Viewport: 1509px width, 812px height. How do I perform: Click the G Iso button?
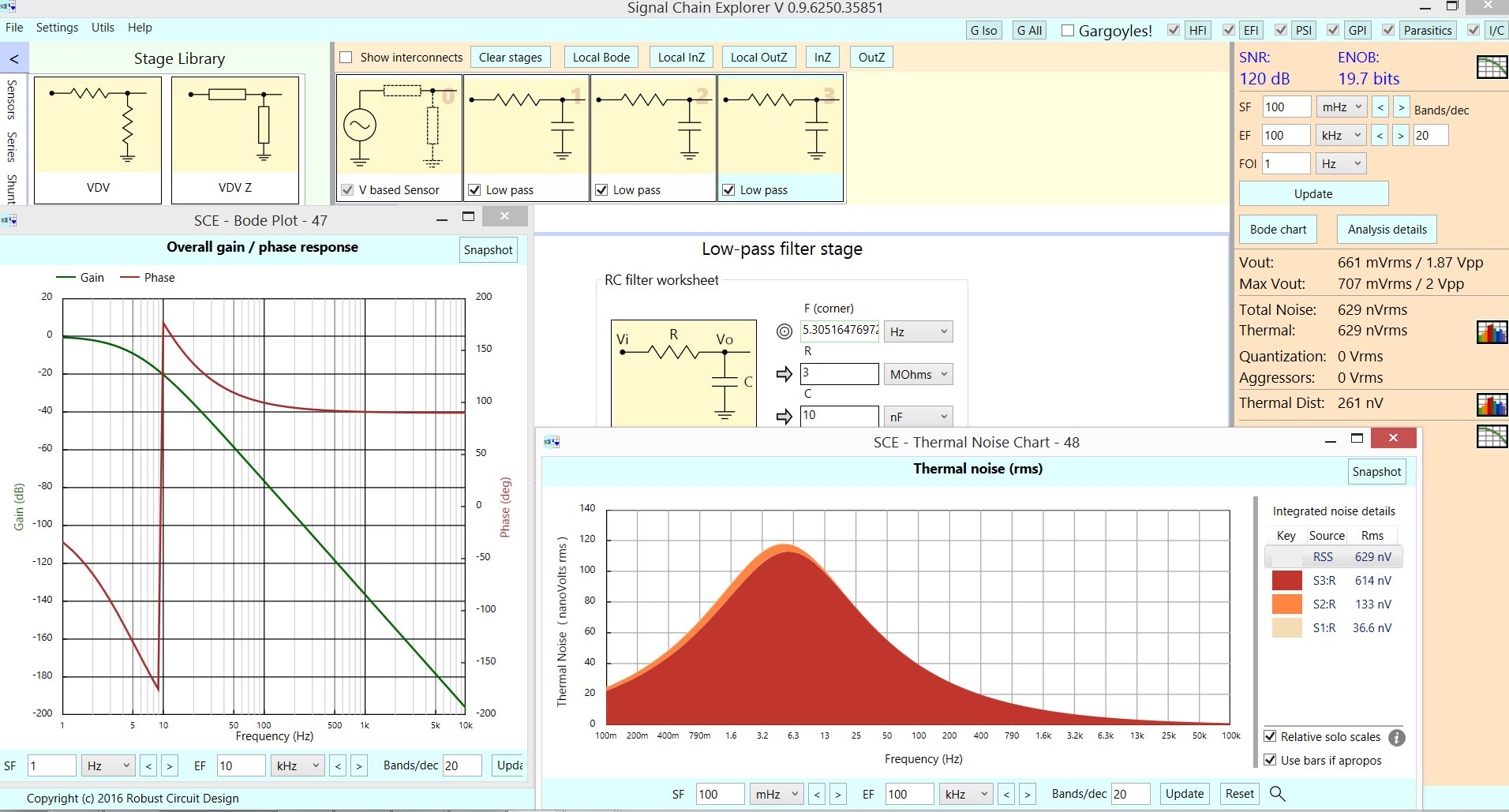pyautogui.click(x=983, y=31)
